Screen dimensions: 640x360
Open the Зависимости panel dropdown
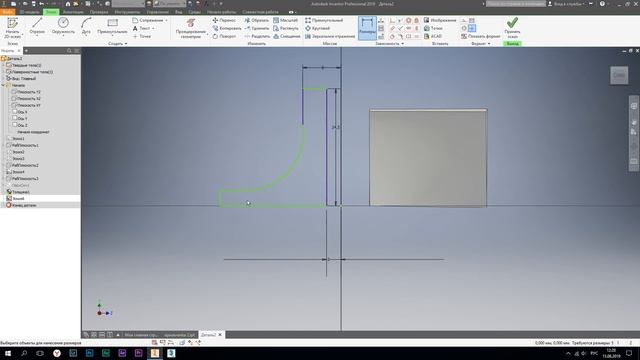pos(389,43)
